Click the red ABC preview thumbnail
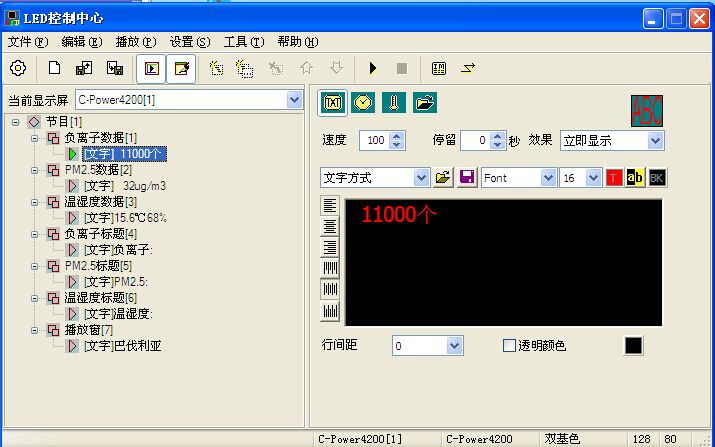The image size is (715, 447). (647, 111)
